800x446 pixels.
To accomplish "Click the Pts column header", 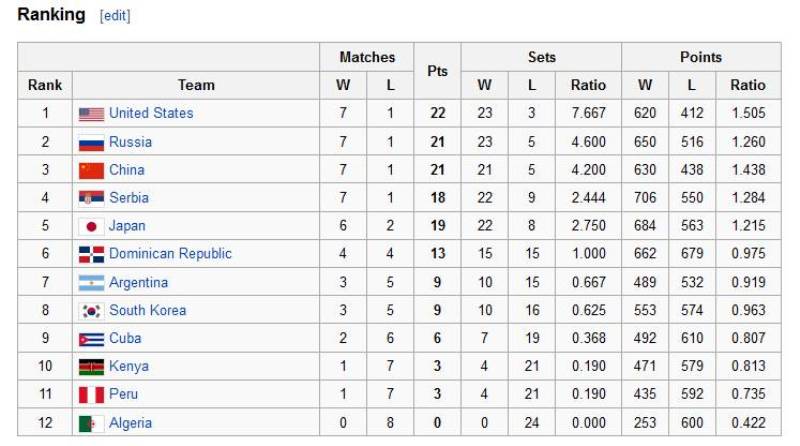I will (x=437, y=71).
